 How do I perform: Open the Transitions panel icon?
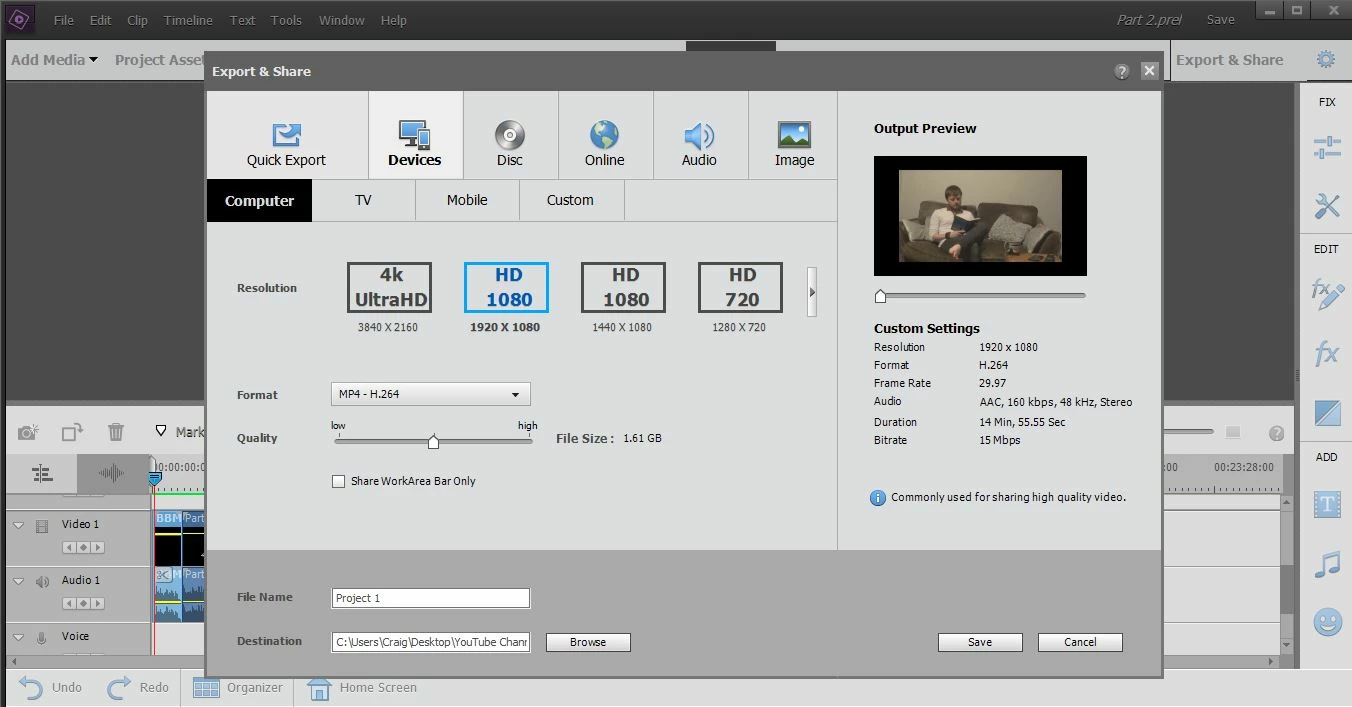point(1327,412)
